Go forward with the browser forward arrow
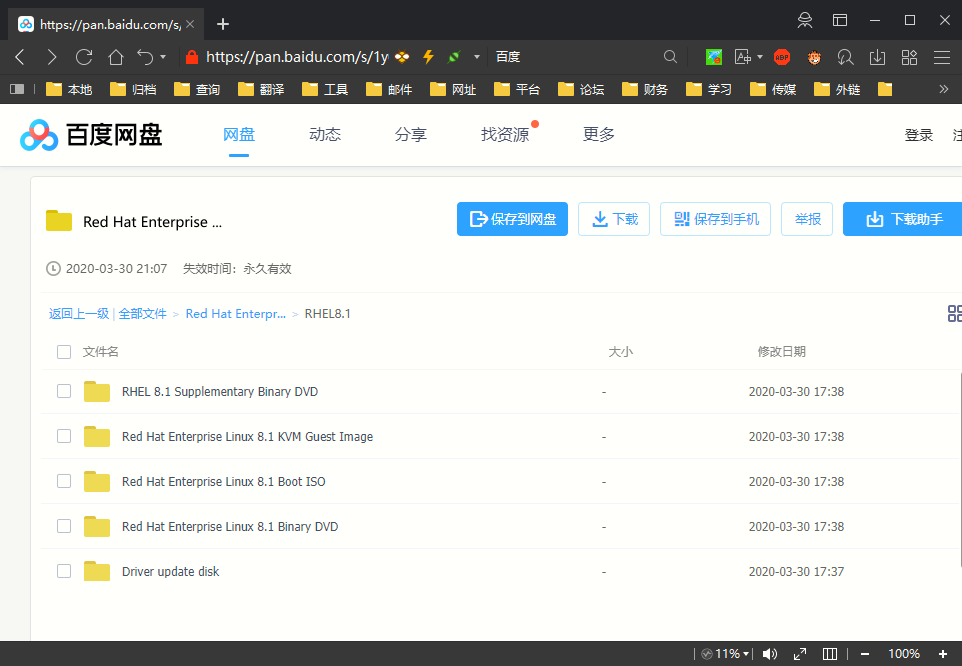962x666 pixels. (x=52, y=57)
